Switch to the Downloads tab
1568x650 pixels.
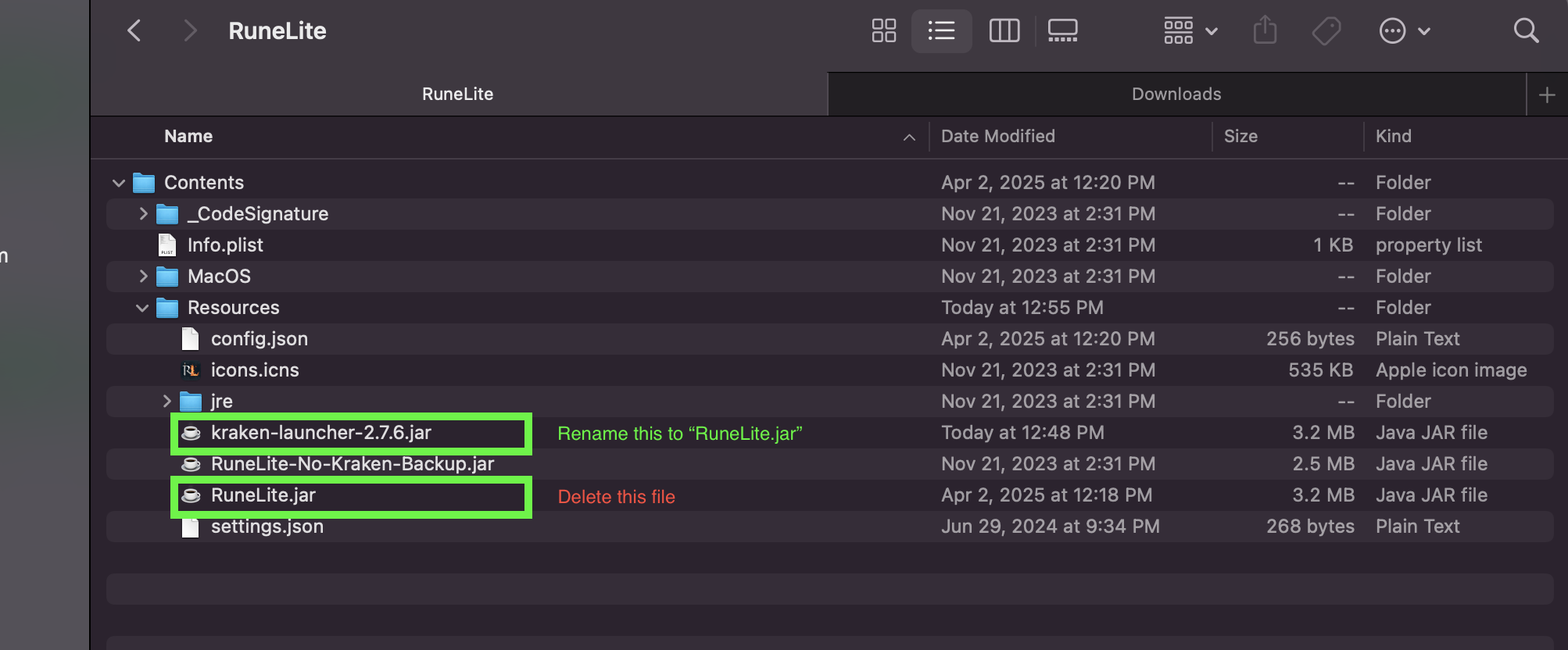click(1176, 95)
